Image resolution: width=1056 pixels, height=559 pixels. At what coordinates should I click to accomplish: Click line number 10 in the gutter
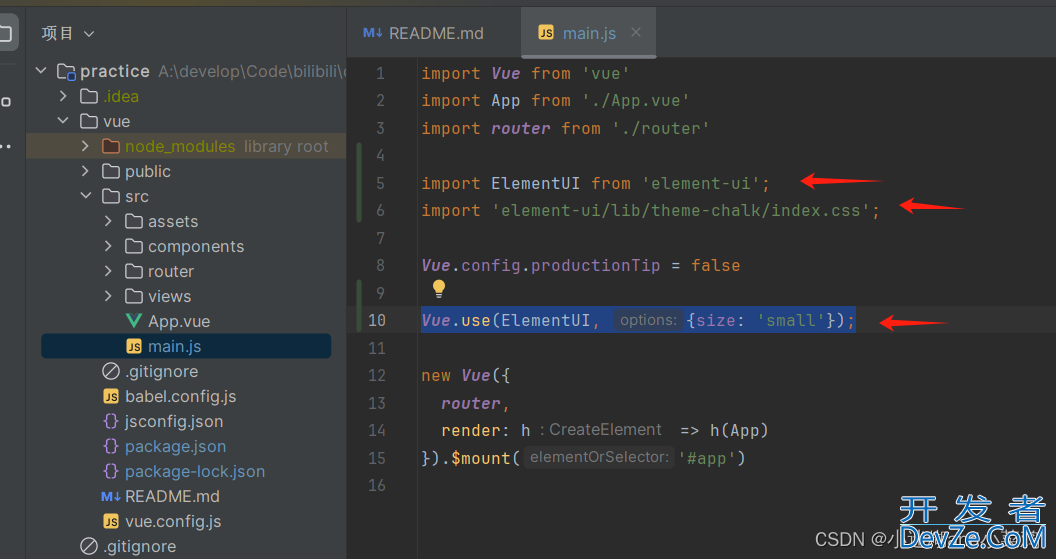tap(377, 320)
